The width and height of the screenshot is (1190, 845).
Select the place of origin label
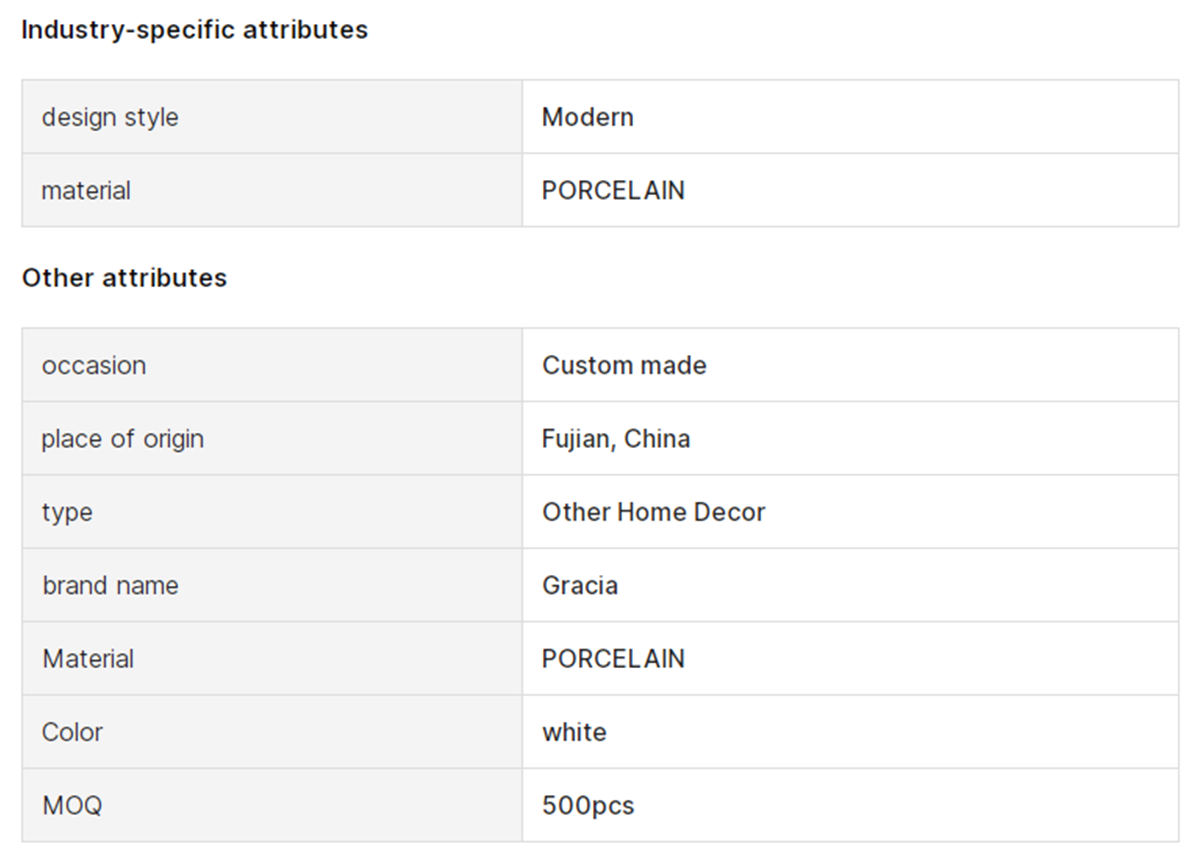122,439
